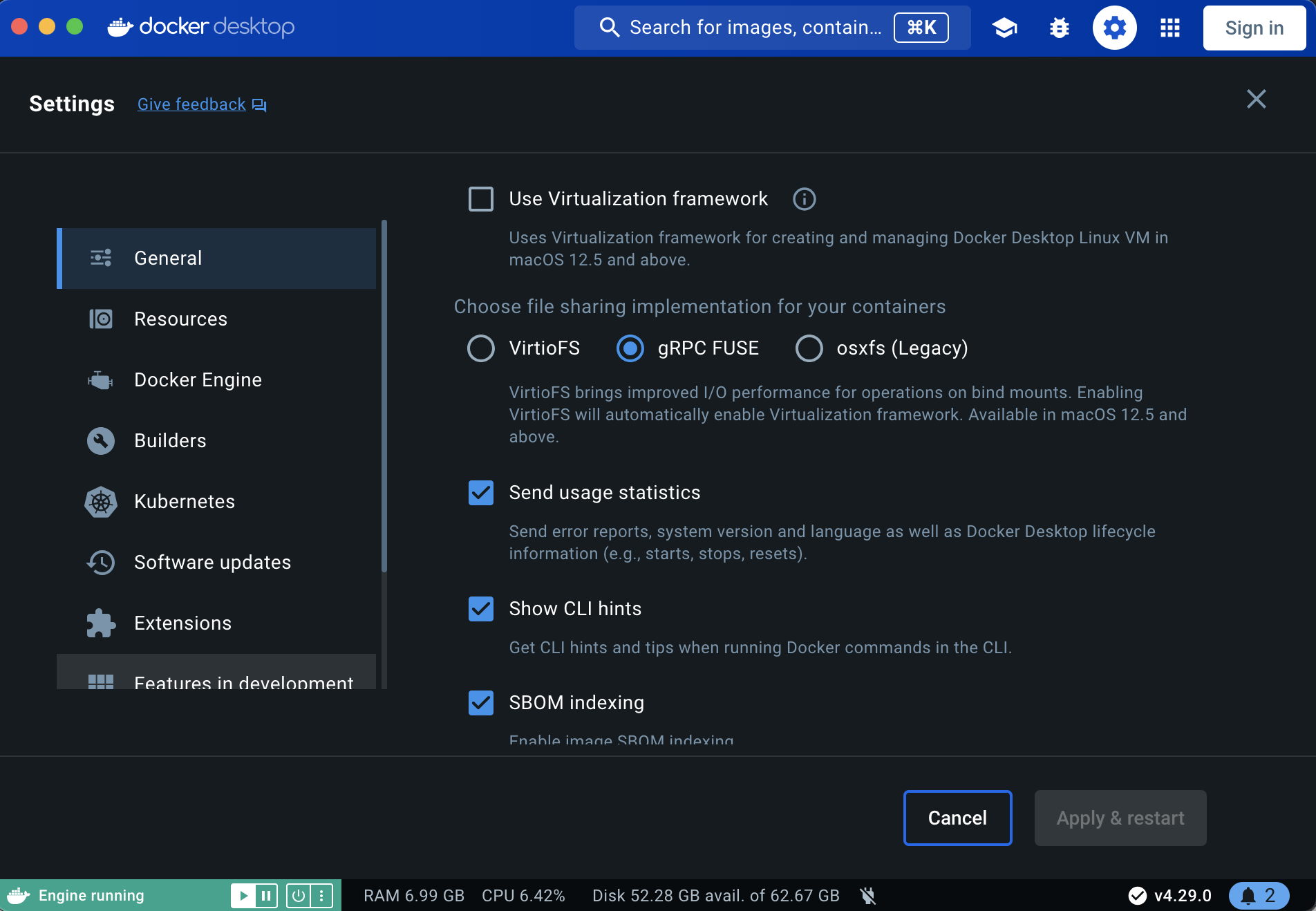Uncheck Show CLI hints

tap(481, 609)
